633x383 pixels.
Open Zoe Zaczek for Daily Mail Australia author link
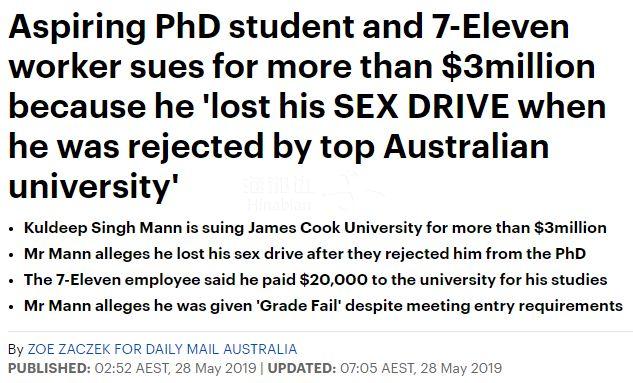[x=162, y=349]
